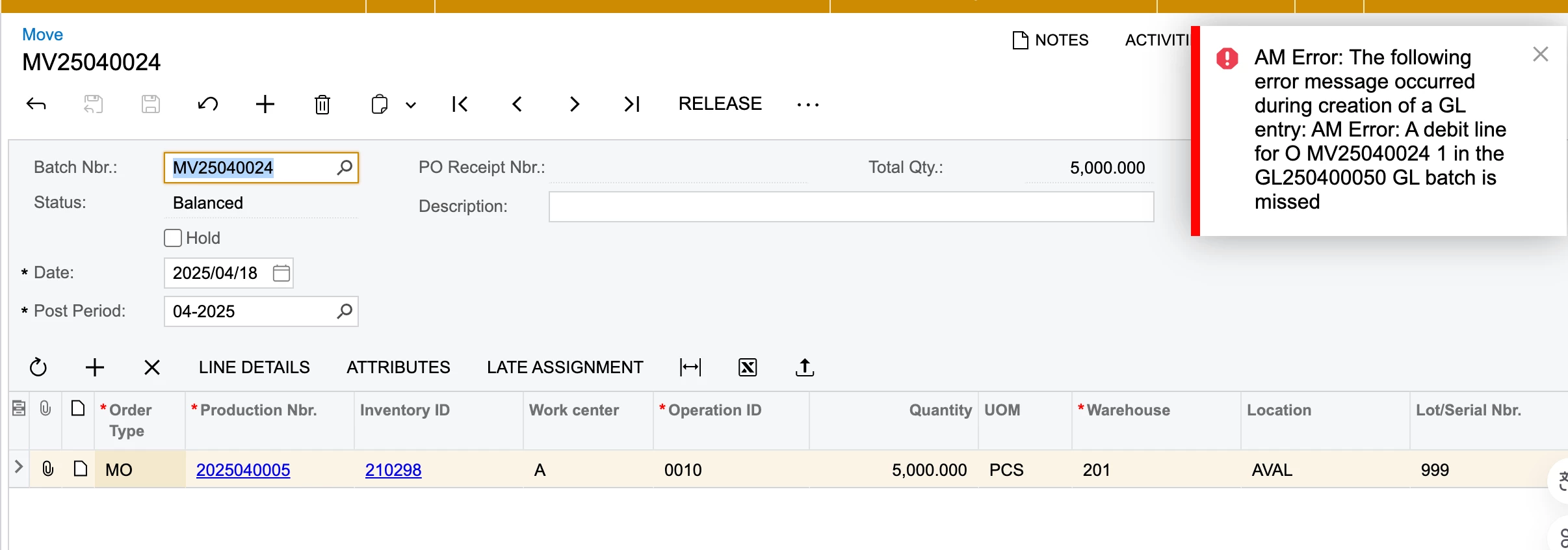This screenshot has height=550, width=1568.
Task: Click the fit-to-screen columns icon
Action: click(690, 367)
